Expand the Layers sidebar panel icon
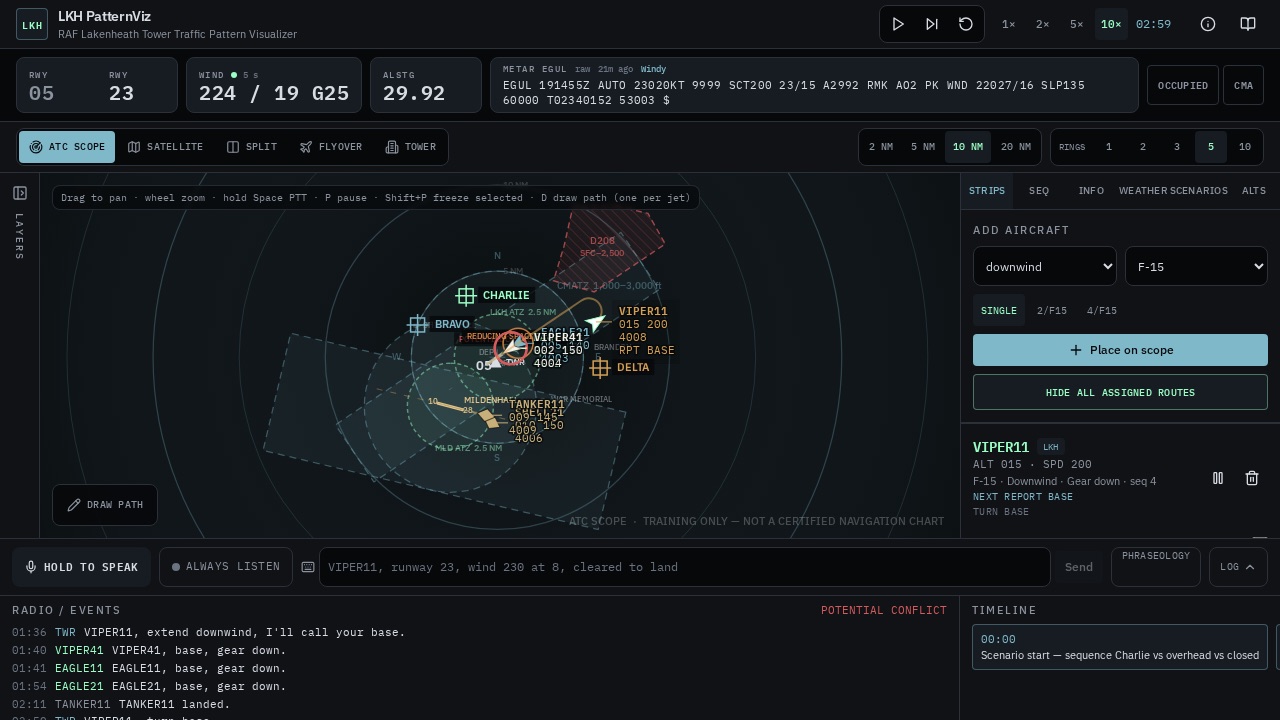This screenshot has width=1280, height=720. pos(20,193)
